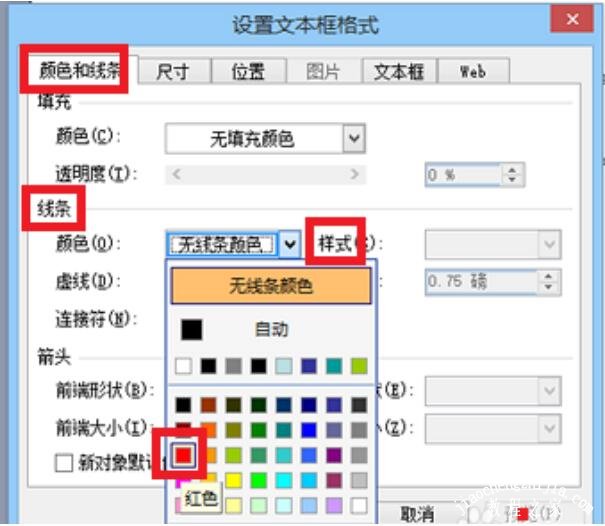The image size is (605, 526).
Task: Pick the olive dark yellow swatch
Action: (233, 430)
